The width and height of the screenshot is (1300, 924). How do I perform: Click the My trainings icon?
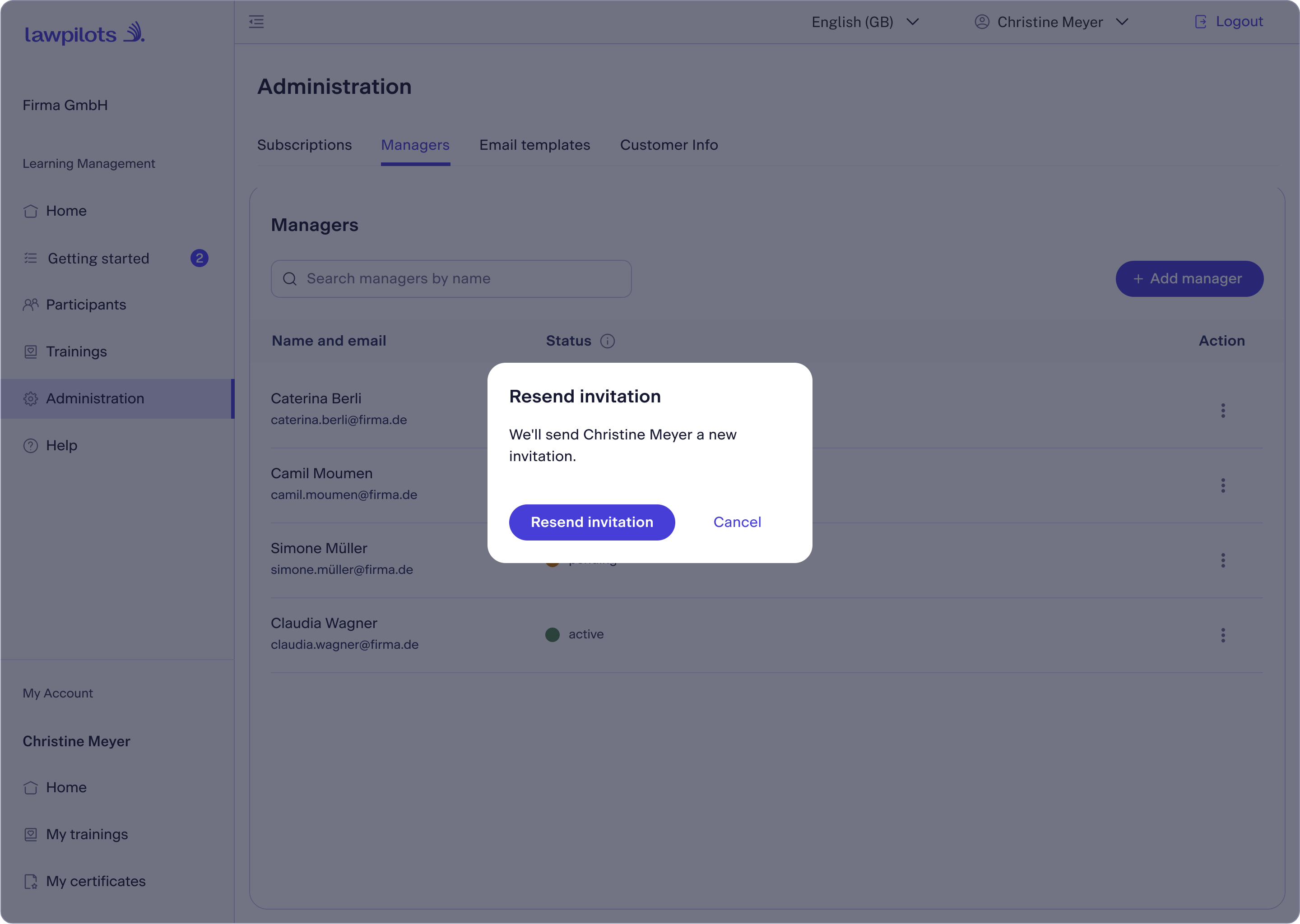(31, 835)
